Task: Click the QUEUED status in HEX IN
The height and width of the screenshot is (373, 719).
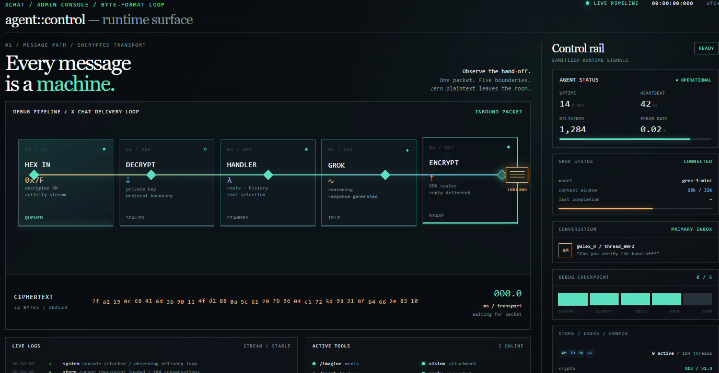Action: pos(33,217)
